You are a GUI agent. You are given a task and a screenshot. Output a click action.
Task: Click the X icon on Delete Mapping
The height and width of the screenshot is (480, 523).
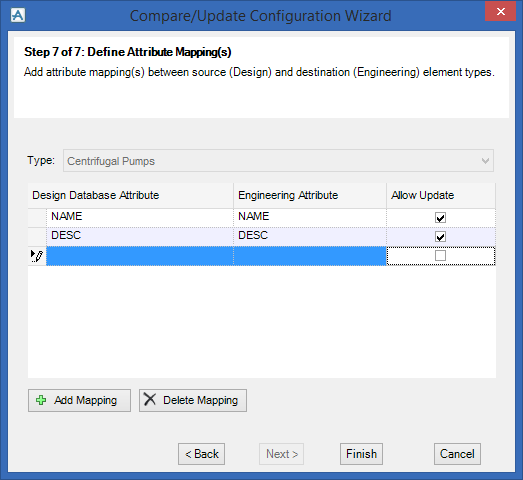click(150, 399)
